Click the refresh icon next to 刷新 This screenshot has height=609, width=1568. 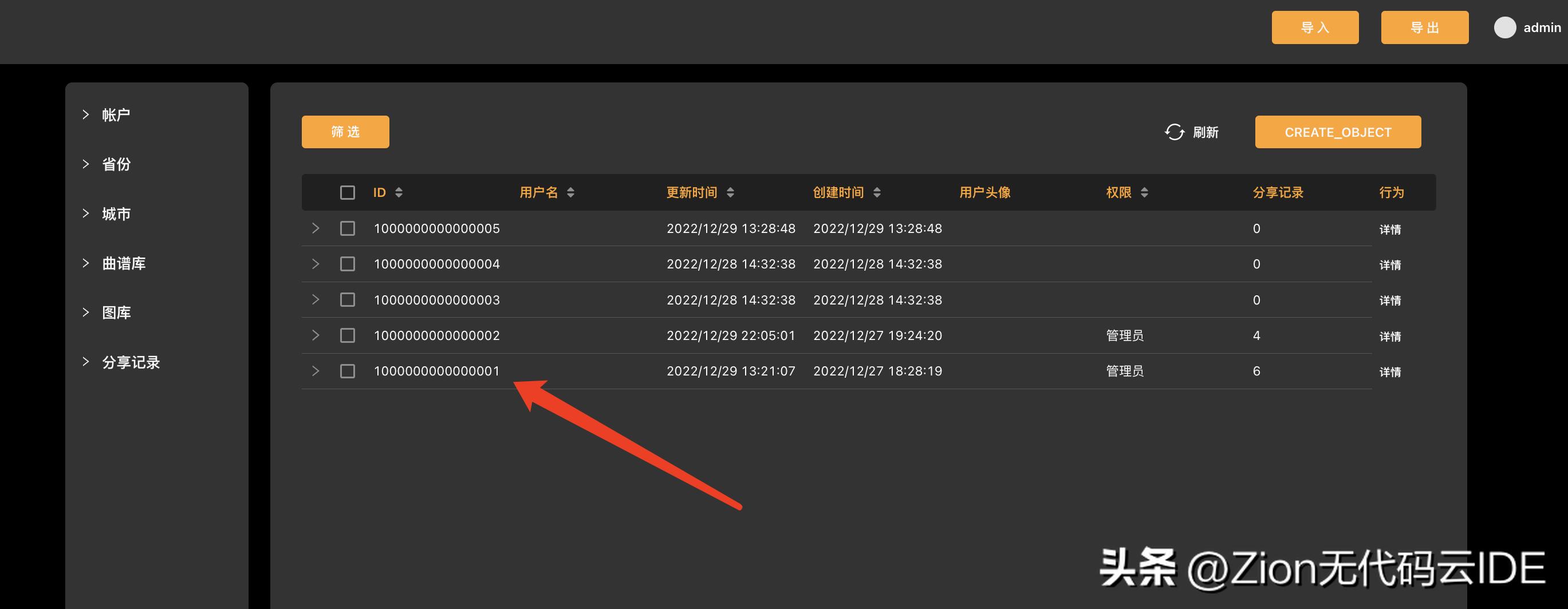click(x=1174, y=132)
